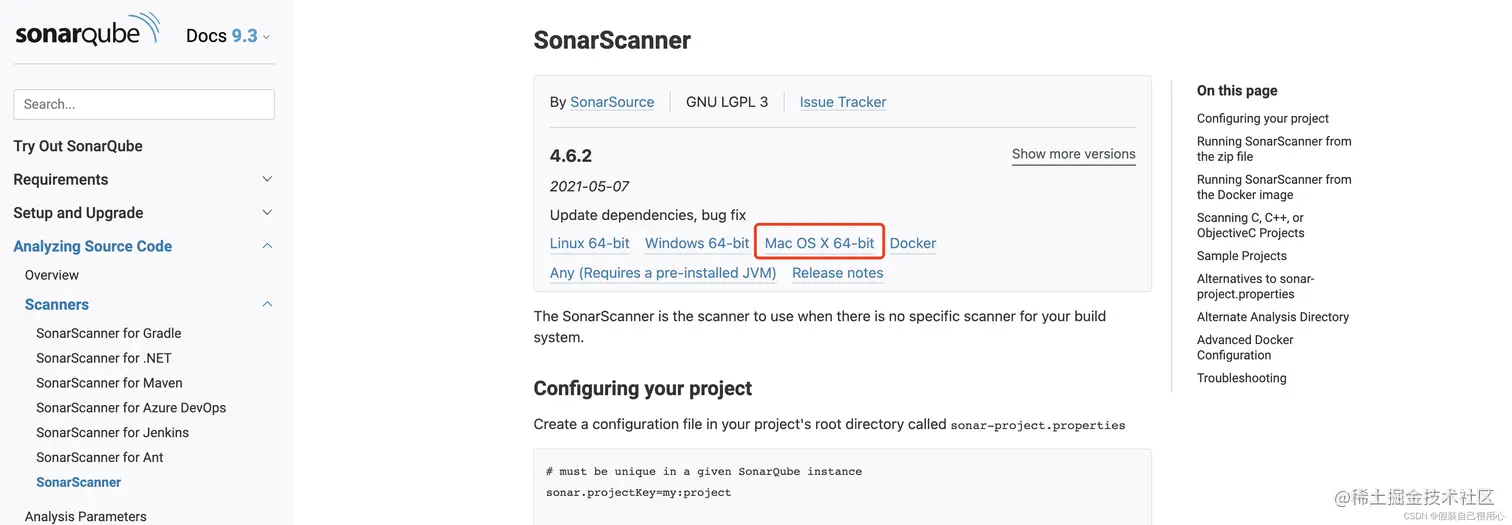Open Try Out SonarQube page
Viewport: 1512px width, 525px height.
(x=78, y=146)
